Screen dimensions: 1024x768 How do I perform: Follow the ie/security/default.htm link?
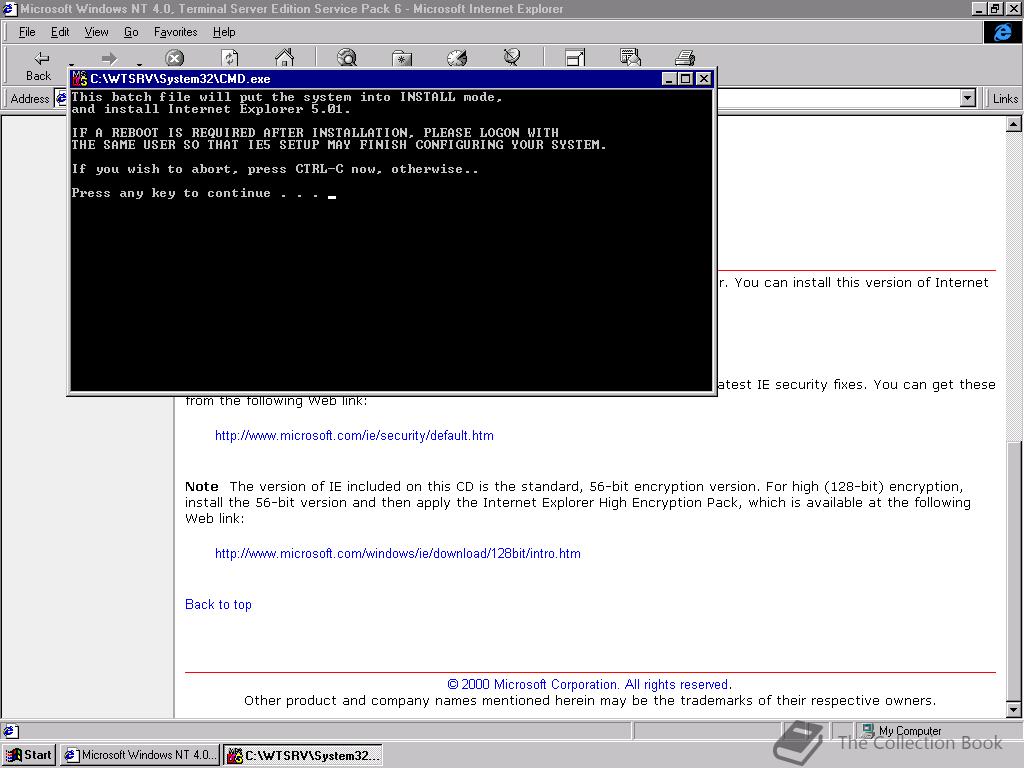[x=354, y=436]
